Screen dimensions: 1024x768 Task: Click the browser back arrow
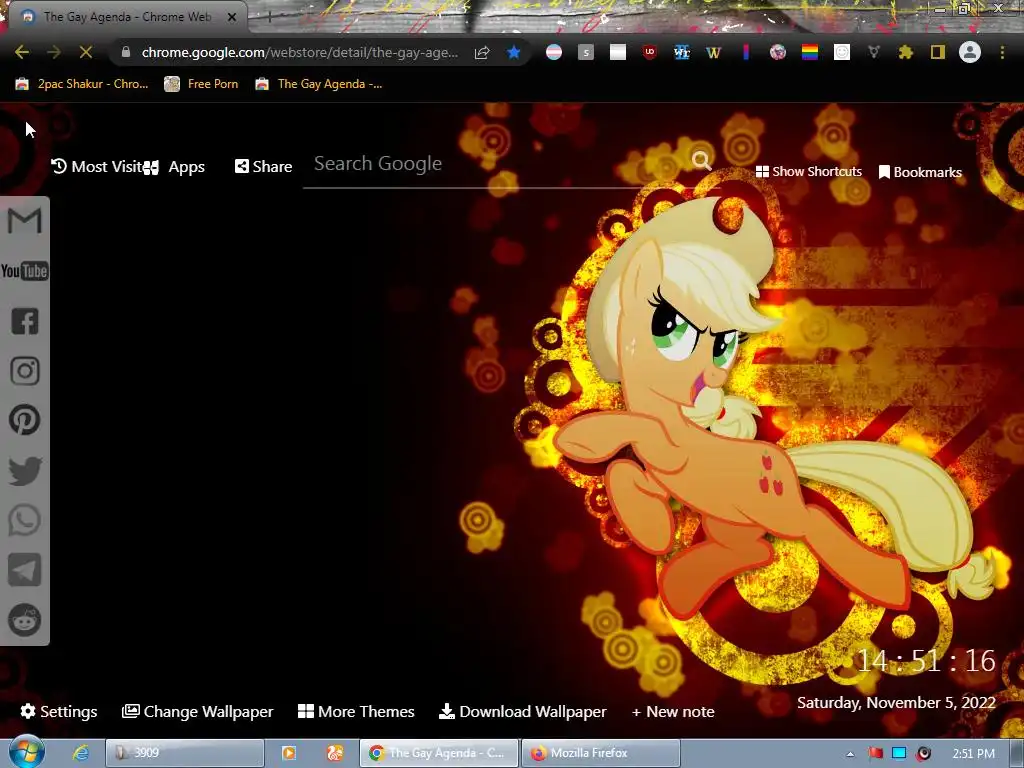(x=22, y=52)
